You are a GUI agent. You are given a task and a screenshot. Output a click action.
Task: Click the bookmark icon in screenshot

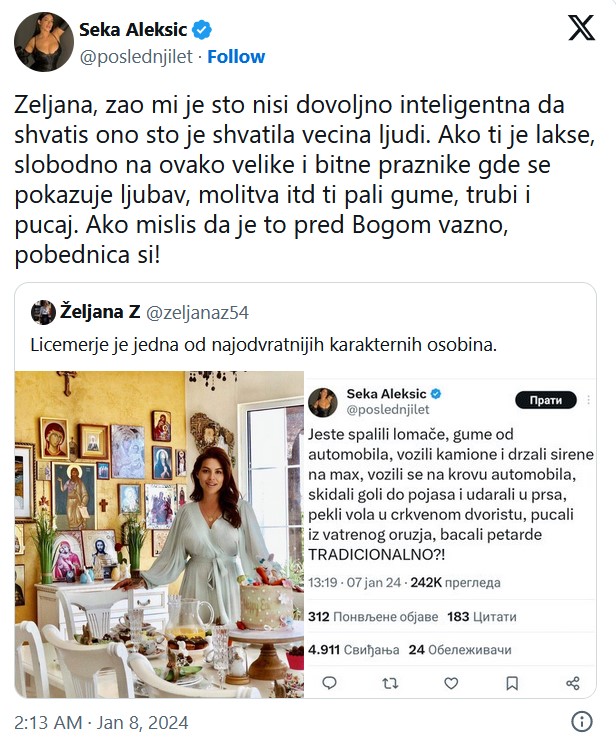512,682
